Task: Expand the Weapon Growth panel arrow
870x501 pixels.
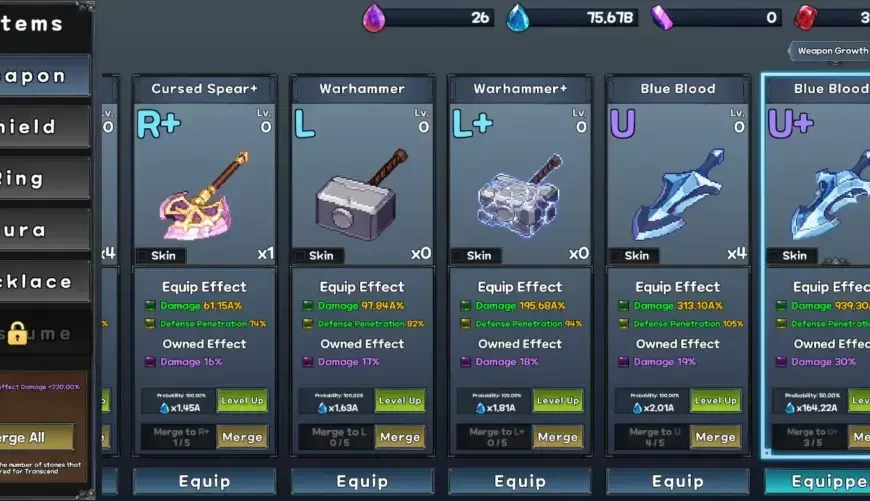Action: (x=792, y=51)
